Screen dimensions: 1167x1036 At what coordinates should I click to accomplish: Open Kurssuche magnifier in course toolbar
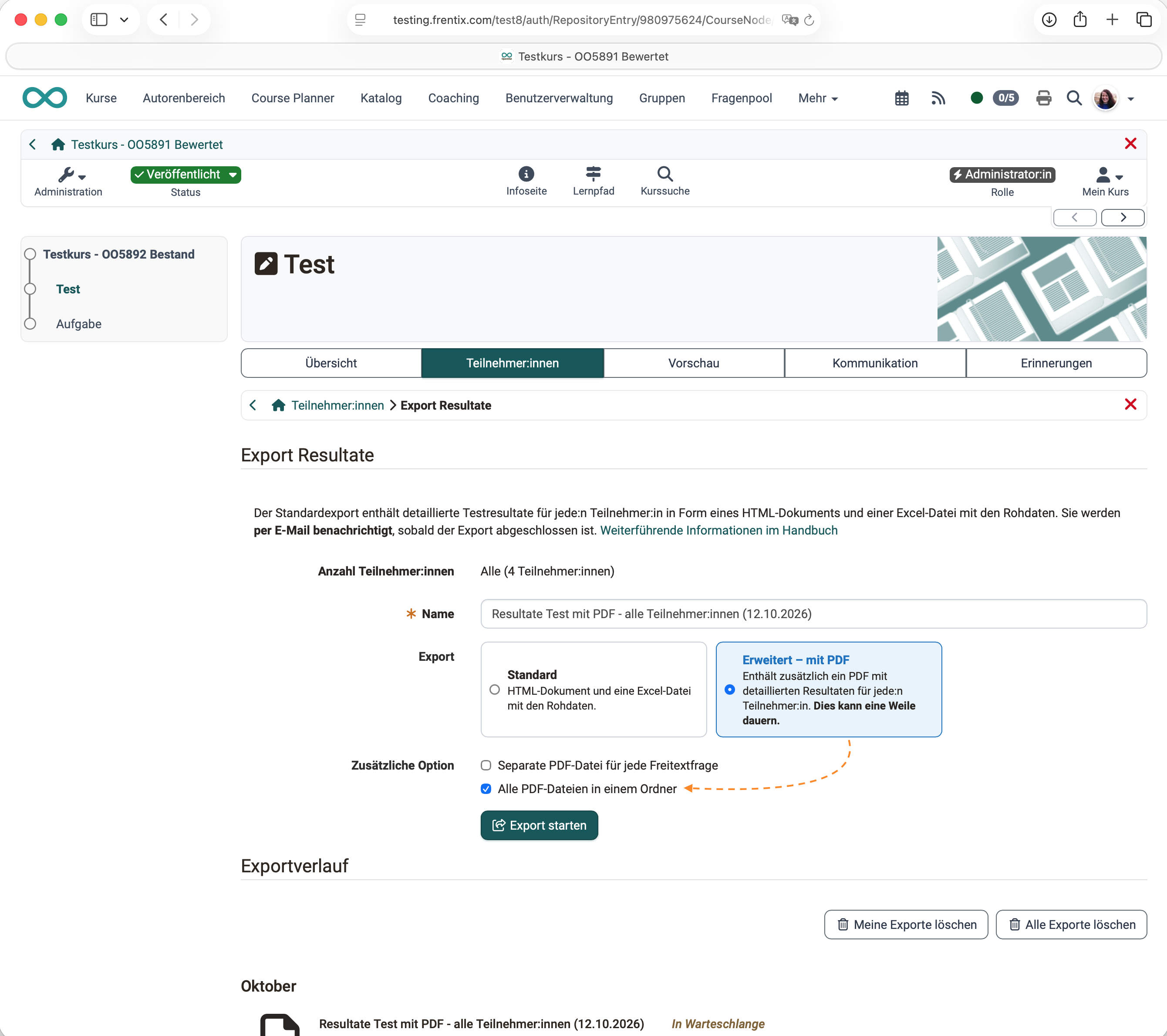pyautogui.click(x=664, y=174)
